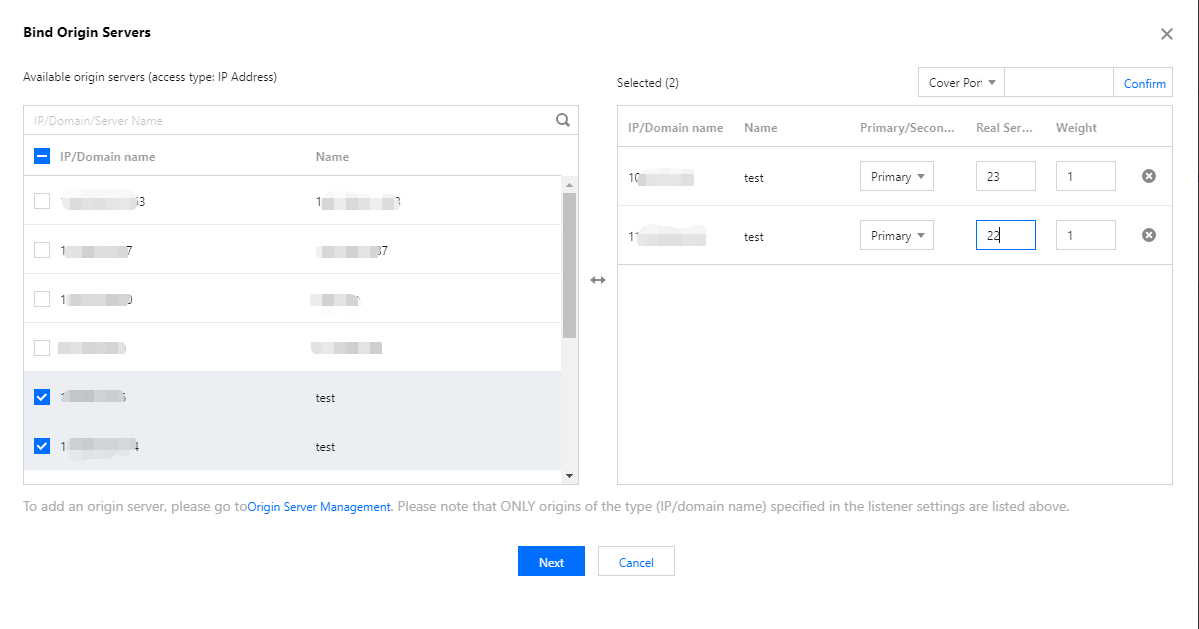Check the second origin server checkbox
This screenshot has height=629, width=1199.
(x=42, y=250)
